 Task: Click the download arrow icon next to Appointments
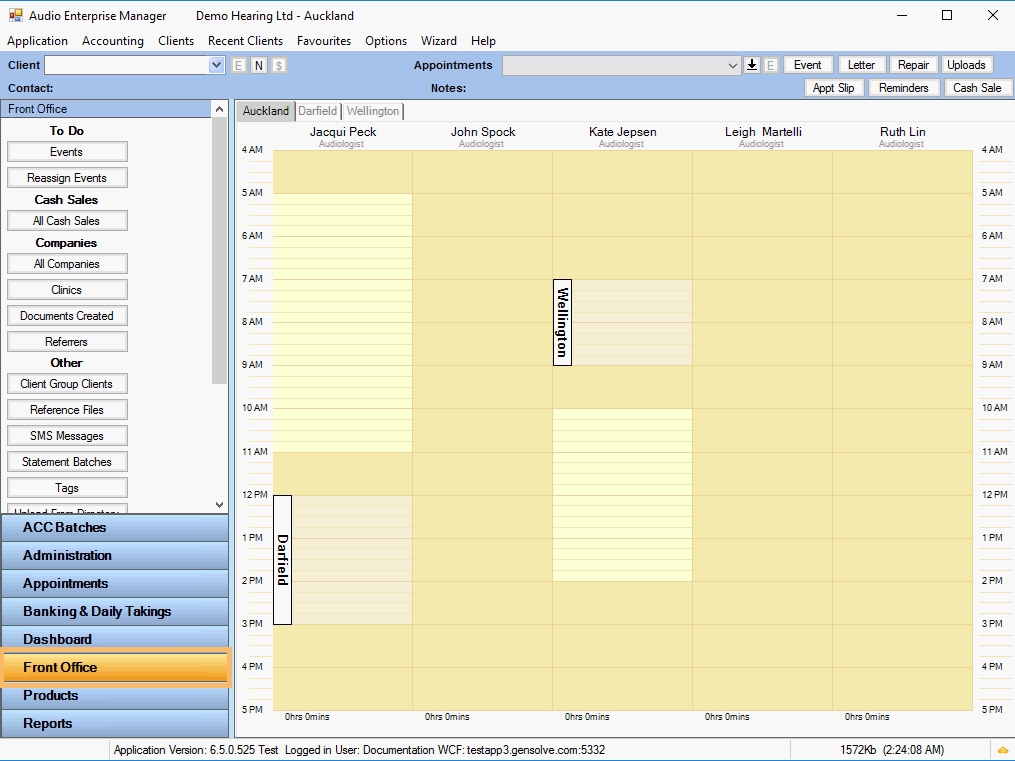click(752, 65)
